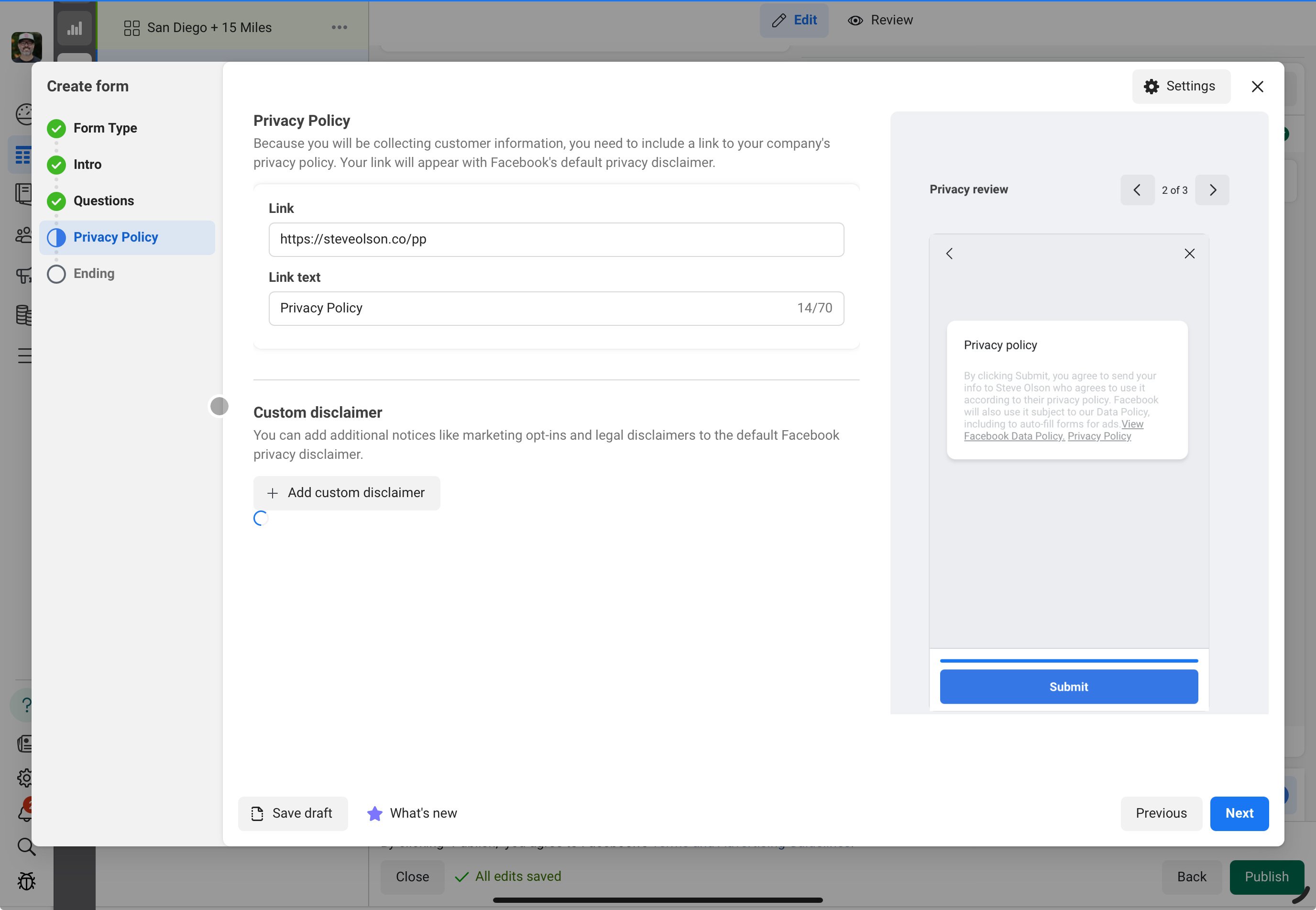Viewport: 1316px width, 910px height.
Task: Click the gray divider handle beside form
Action: (x=219, y=406)
